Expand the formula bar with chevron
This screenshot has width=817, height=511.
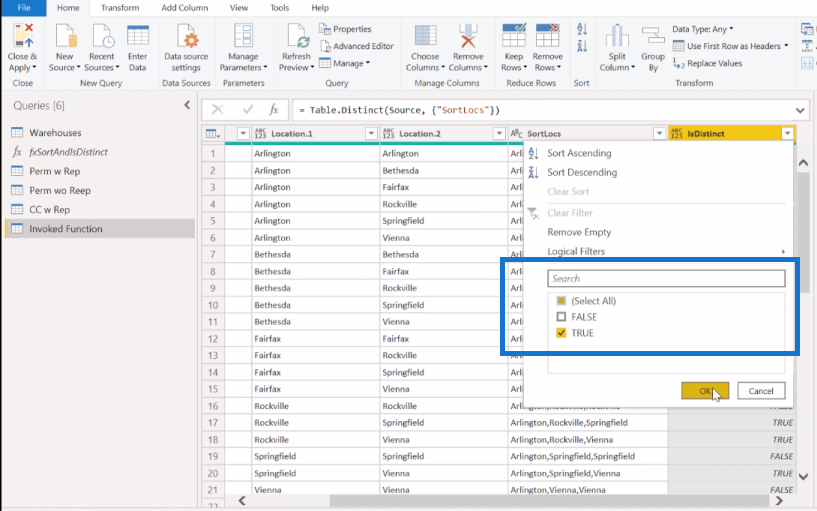click(800, 110)
